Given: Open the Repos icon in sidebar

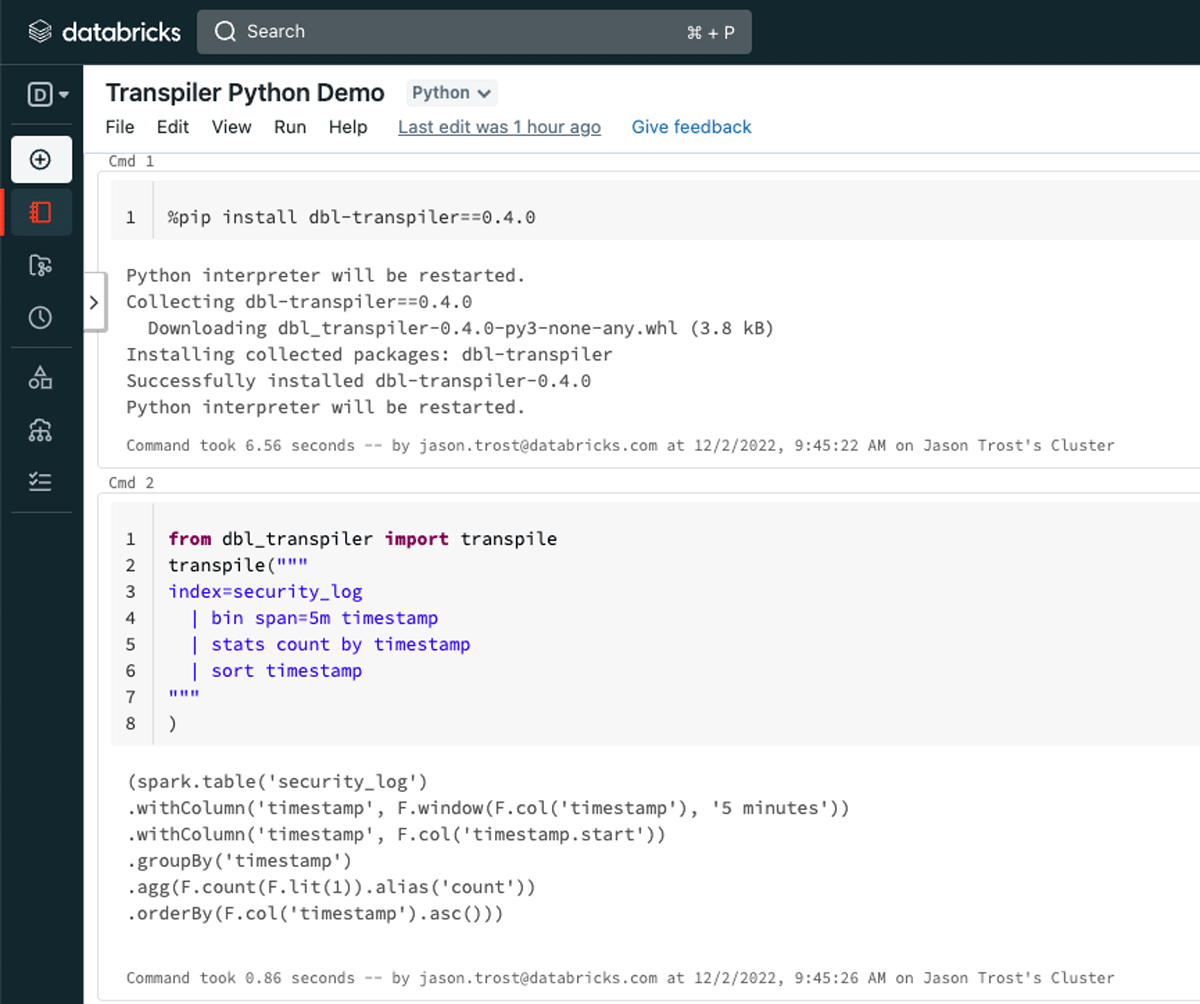Looking at the screenshot, I should (41, 265).
